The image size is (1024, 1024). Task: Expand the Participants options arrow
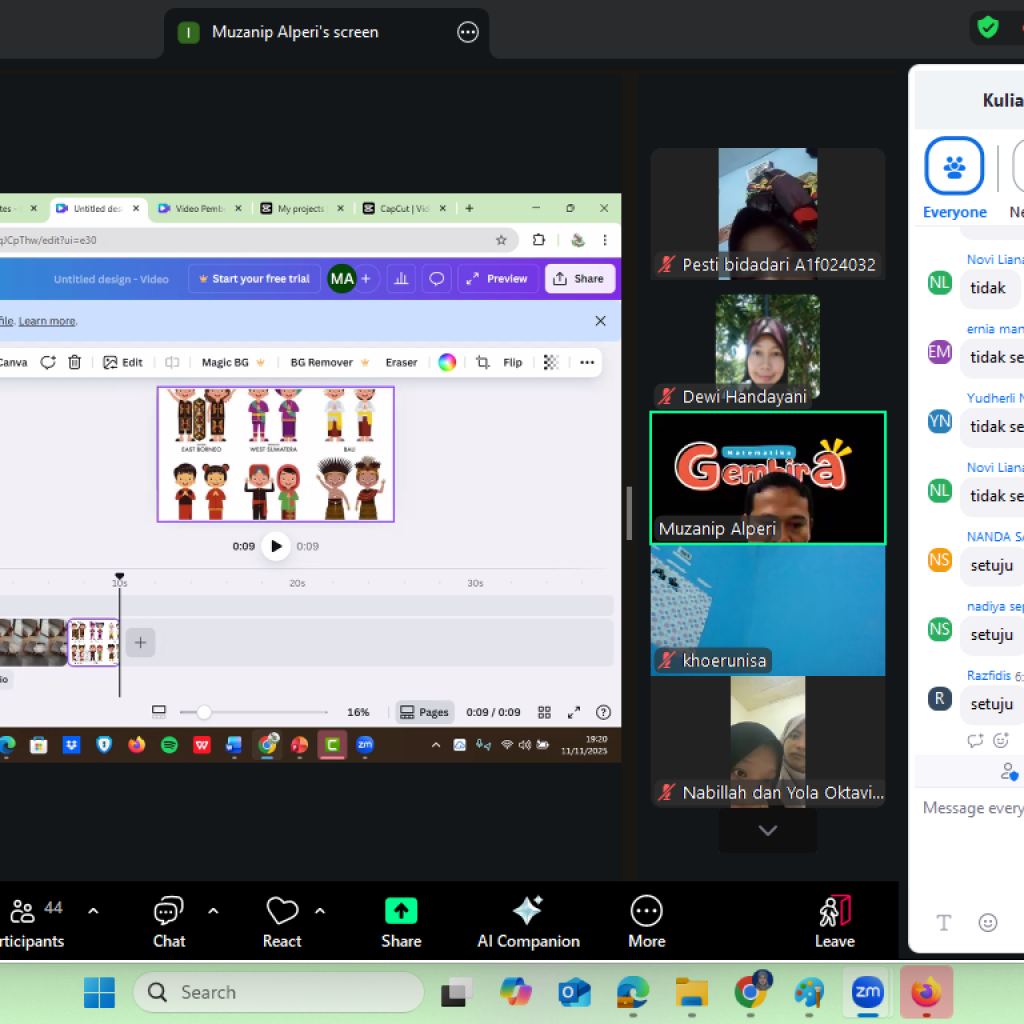click(x=93, y=911)
